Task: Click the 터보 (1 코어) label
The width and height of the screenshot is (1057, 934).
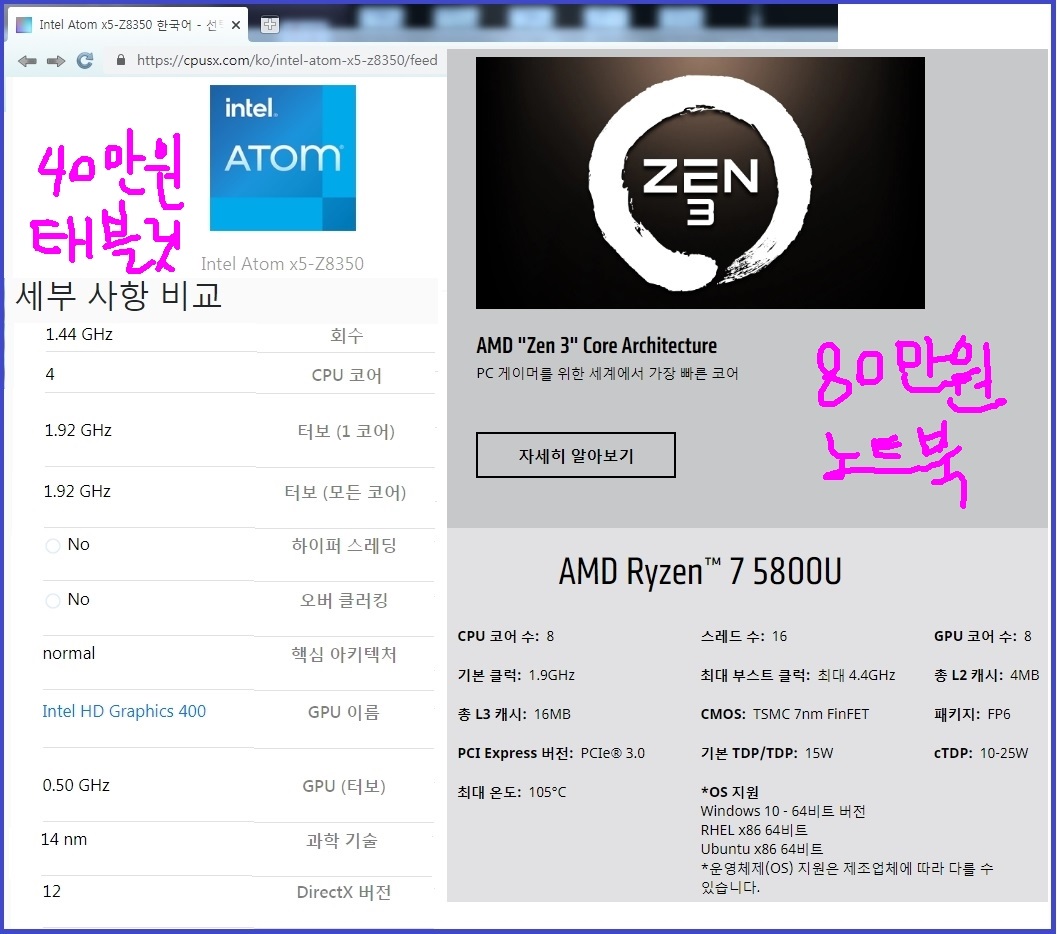Action: click(346, 431)
